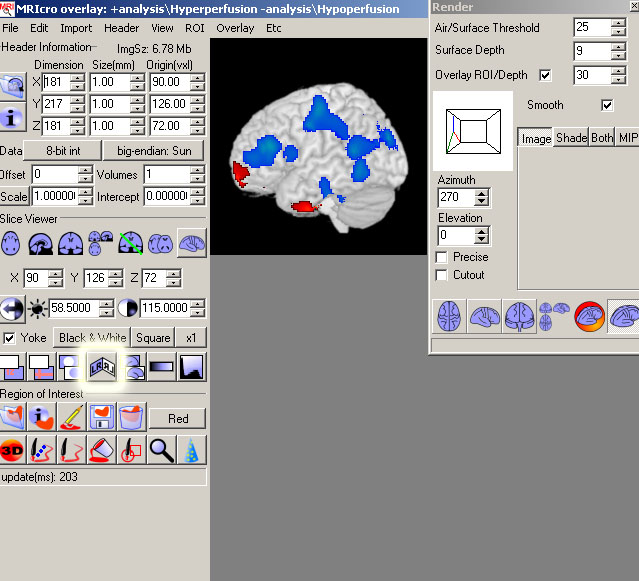Click the Elevation value input field
639x581 pixels.
coord(455,236)
